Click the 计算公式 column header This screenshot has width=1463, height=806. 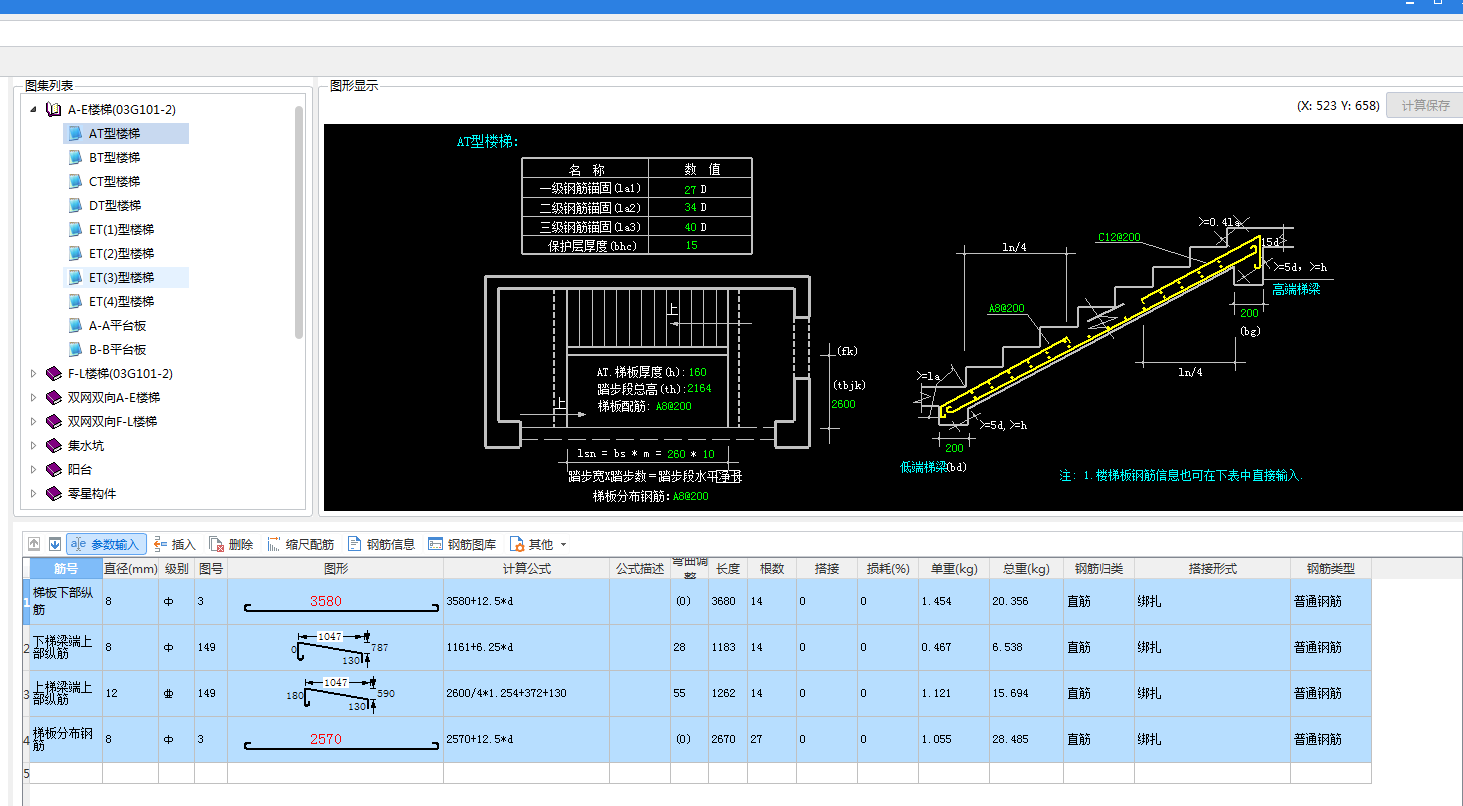[526, 568]
